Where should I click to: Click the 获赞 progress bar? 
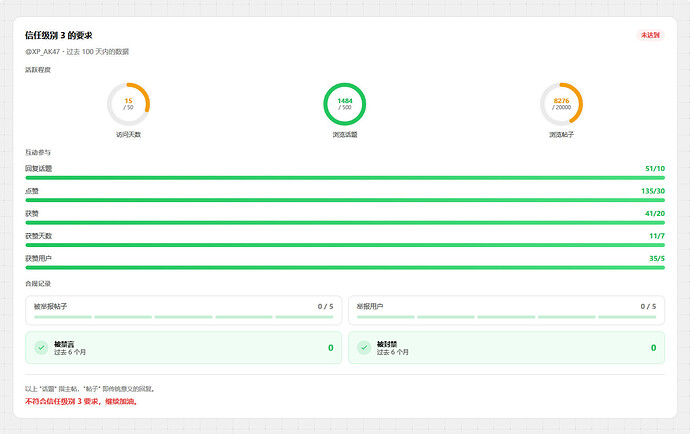pyautogui.click(x=345, y=223)
